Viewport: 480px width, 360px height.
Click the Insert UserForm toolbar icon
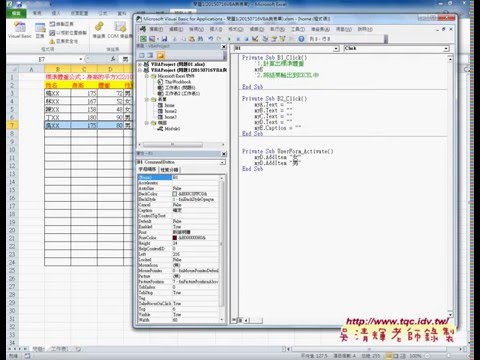pos(152,39)
